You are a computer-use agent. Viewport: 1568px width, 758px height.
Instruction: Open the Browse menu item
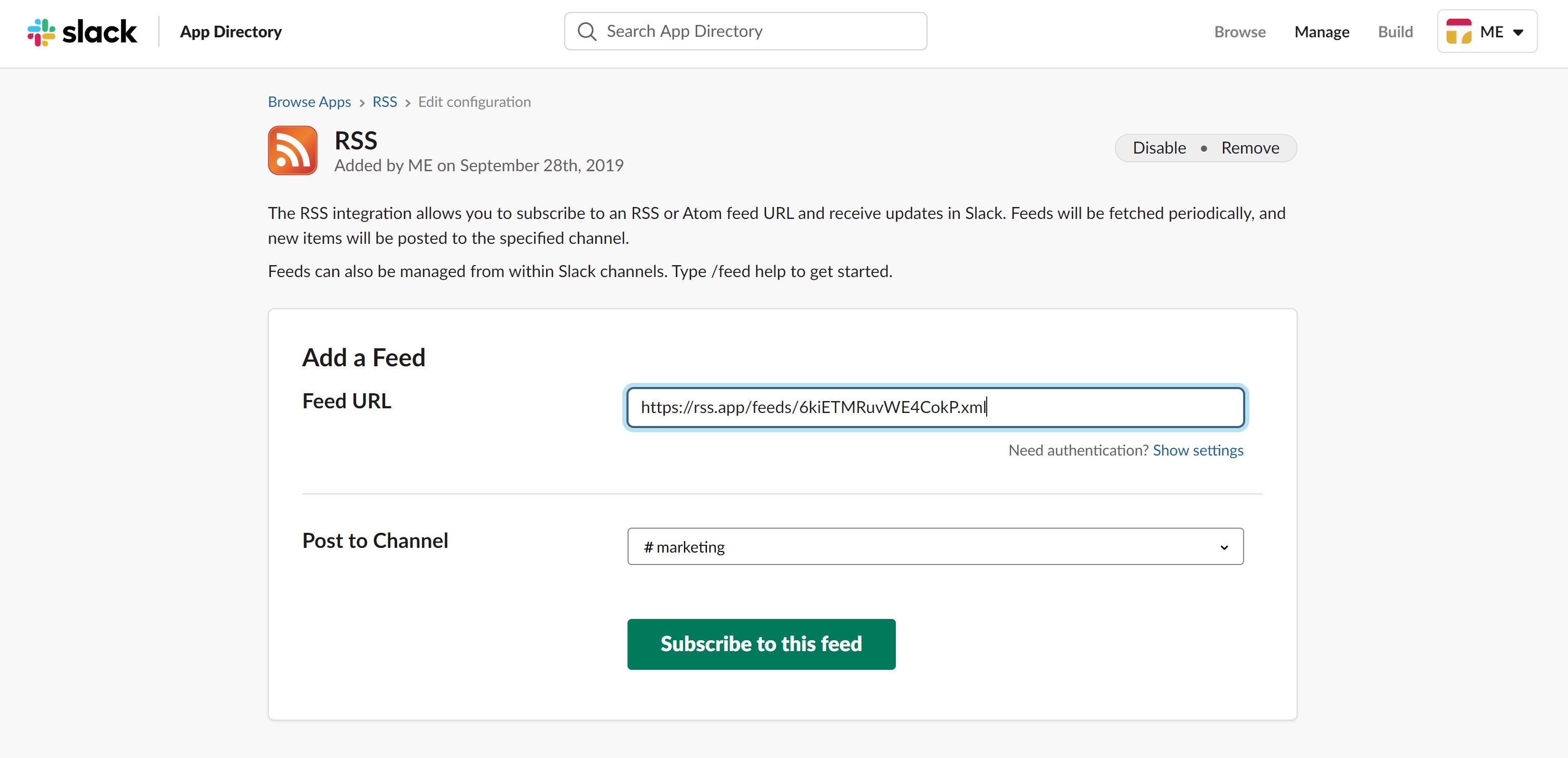(x=1239, y=32)
